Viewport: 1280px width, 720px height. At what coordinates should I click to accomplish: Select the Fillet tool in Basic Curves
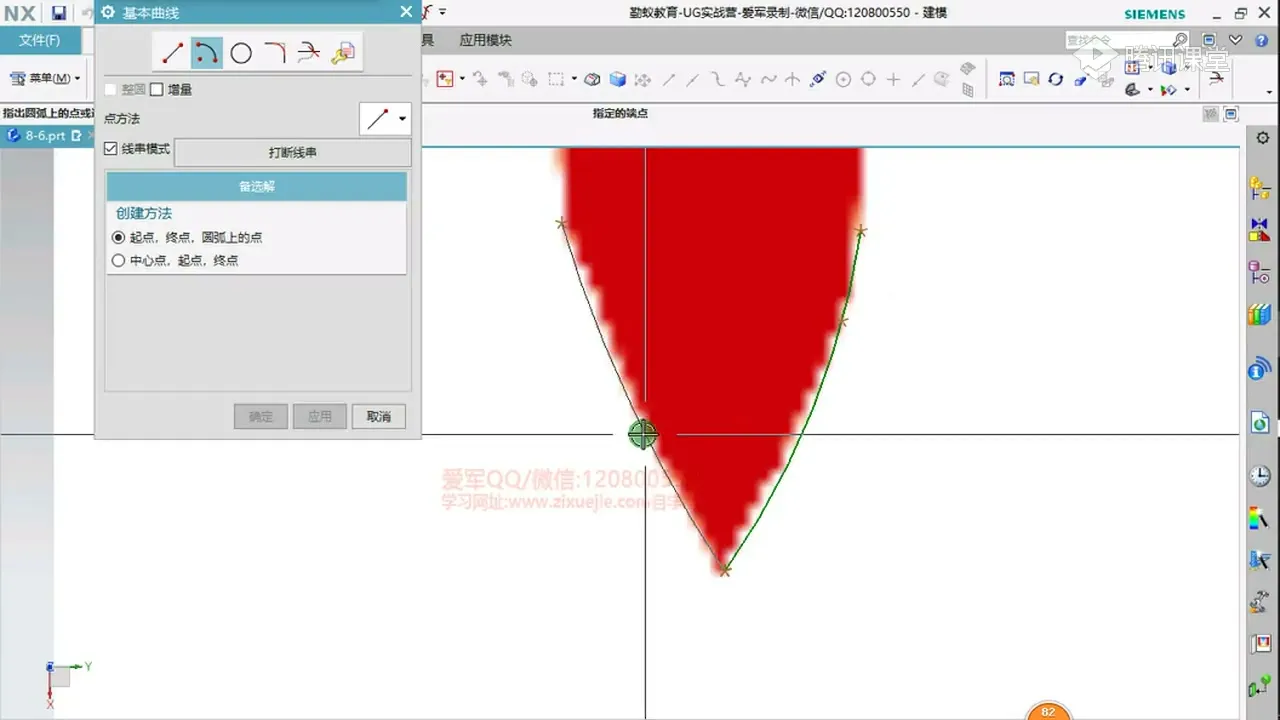click(275, 53)
